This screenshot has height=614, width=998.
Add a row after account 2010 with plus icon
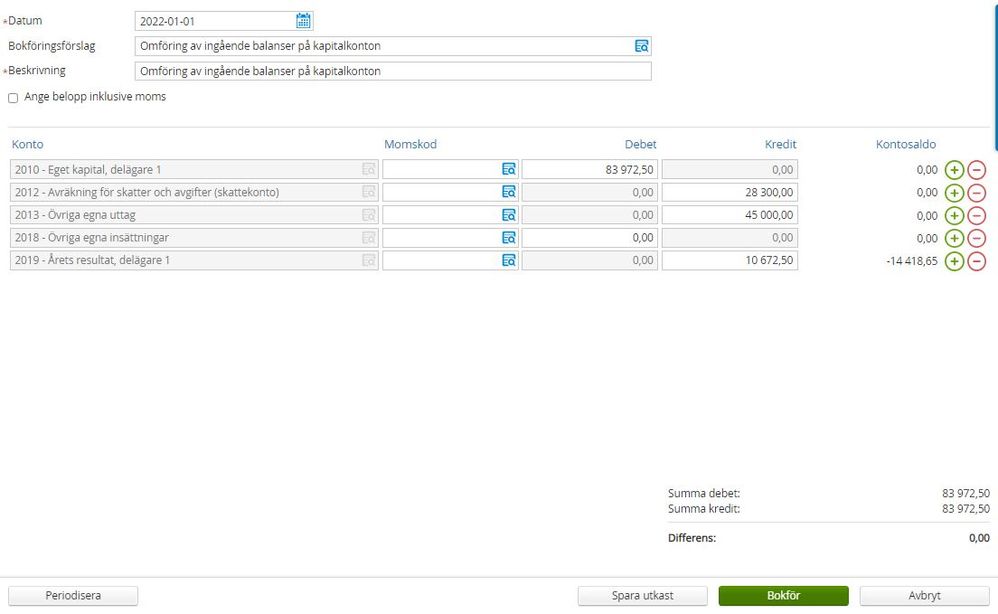tap(954, 170)
